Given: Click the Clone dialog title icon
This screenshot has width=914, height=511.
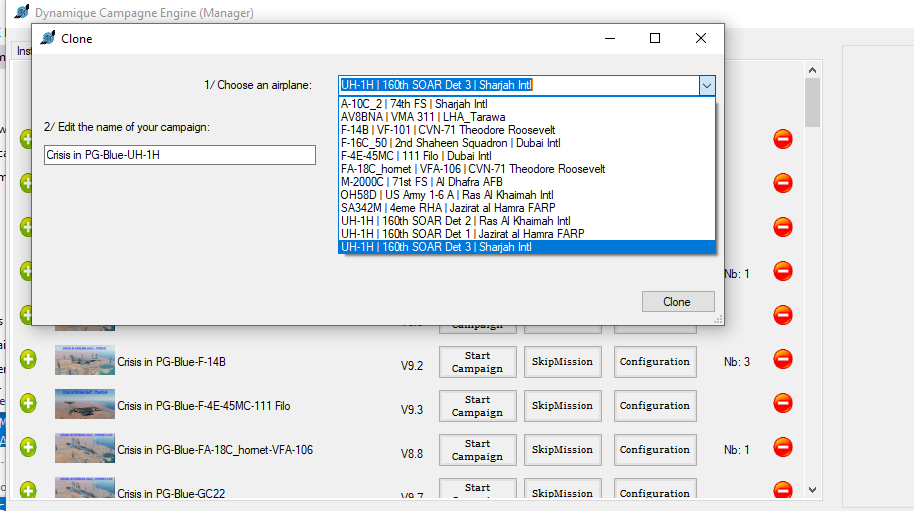Looking at the screenshot, I should click(48, 39).
